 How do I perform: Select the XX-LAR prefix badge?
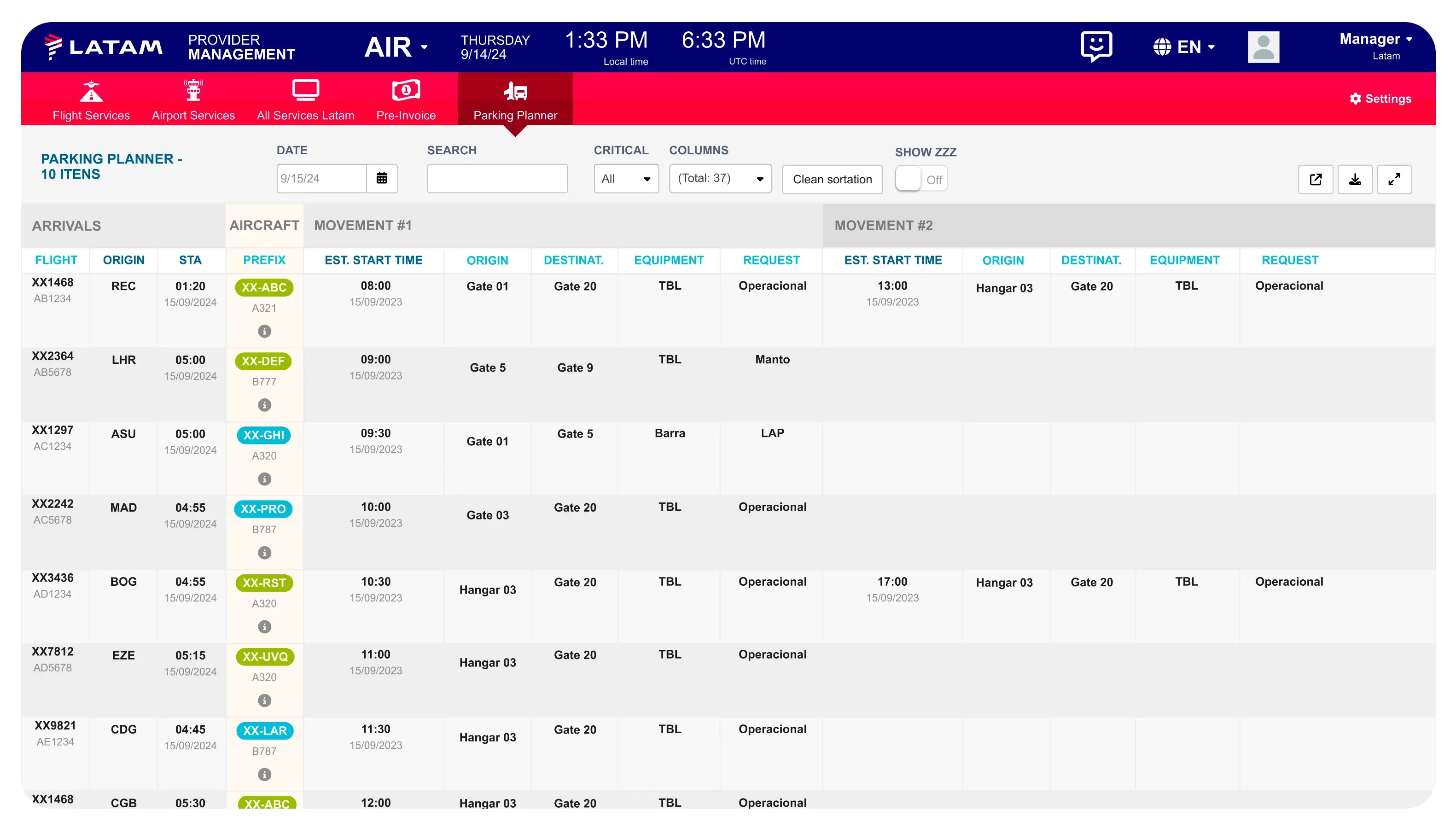[265, 731]
